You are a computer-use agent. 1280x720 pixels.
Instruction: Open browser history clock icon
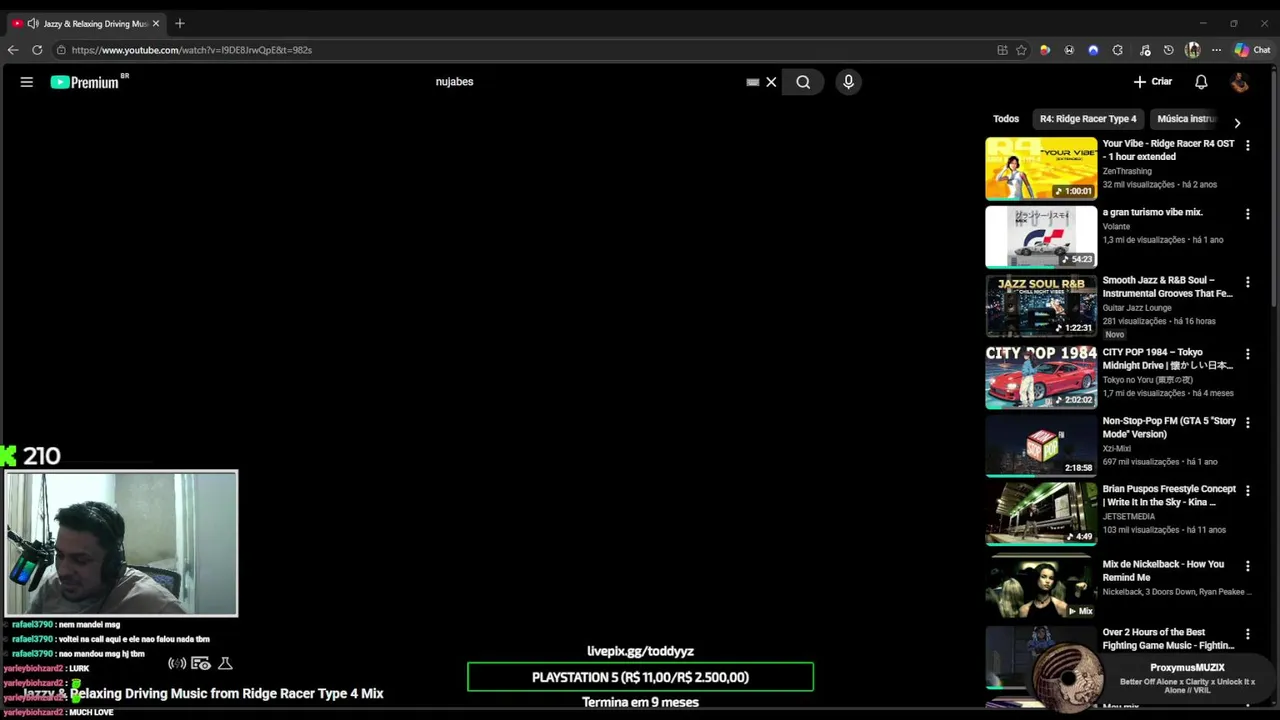click(1168, 50)
